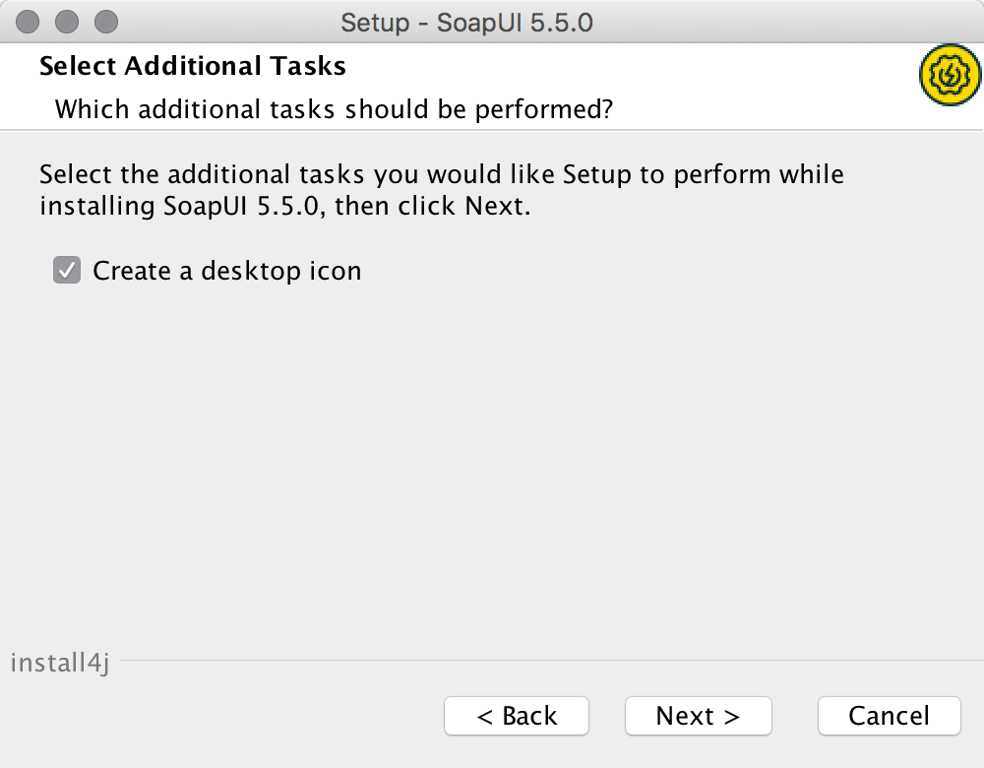Click the Create a desktop icon label
Viewport: 984px width, 768px height.
point(226,270)
